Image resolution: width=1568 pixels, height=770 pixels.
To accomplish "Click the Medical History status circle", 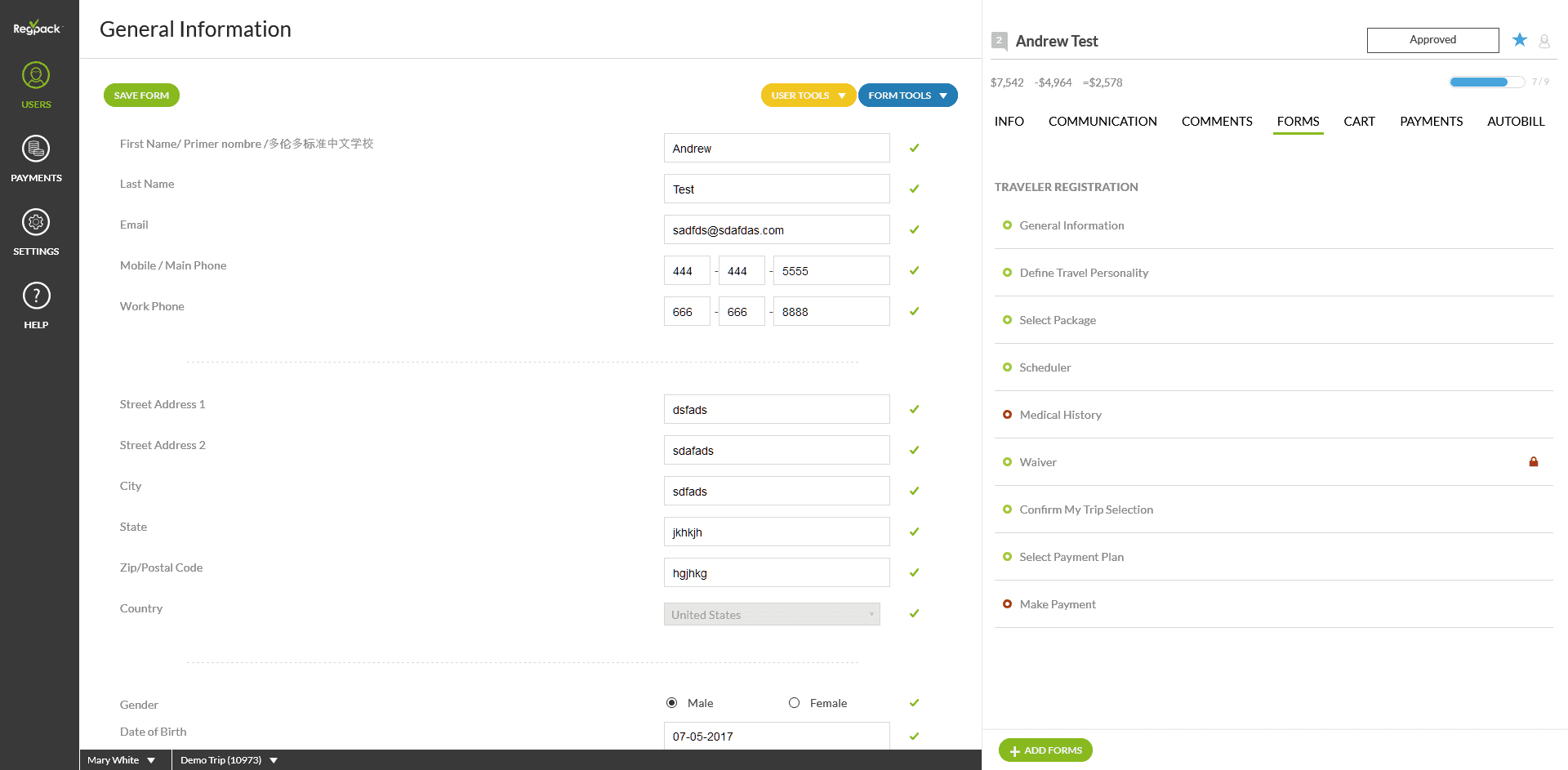I will [1007, 415].
